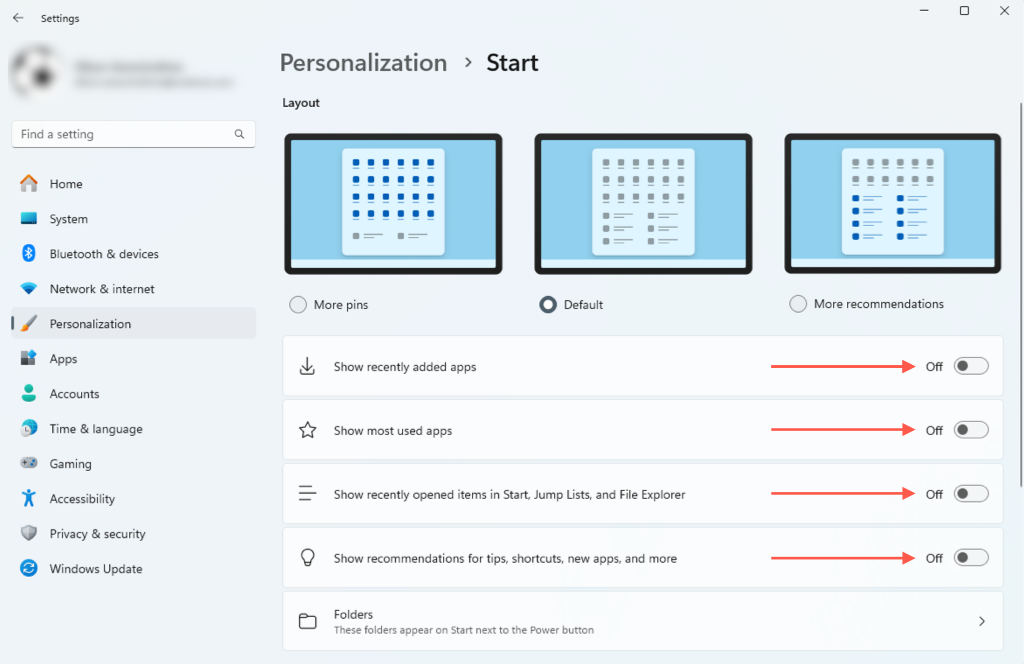Turn on Show most used apps
Screen dimensions: 1024x664
coord(971,431)
